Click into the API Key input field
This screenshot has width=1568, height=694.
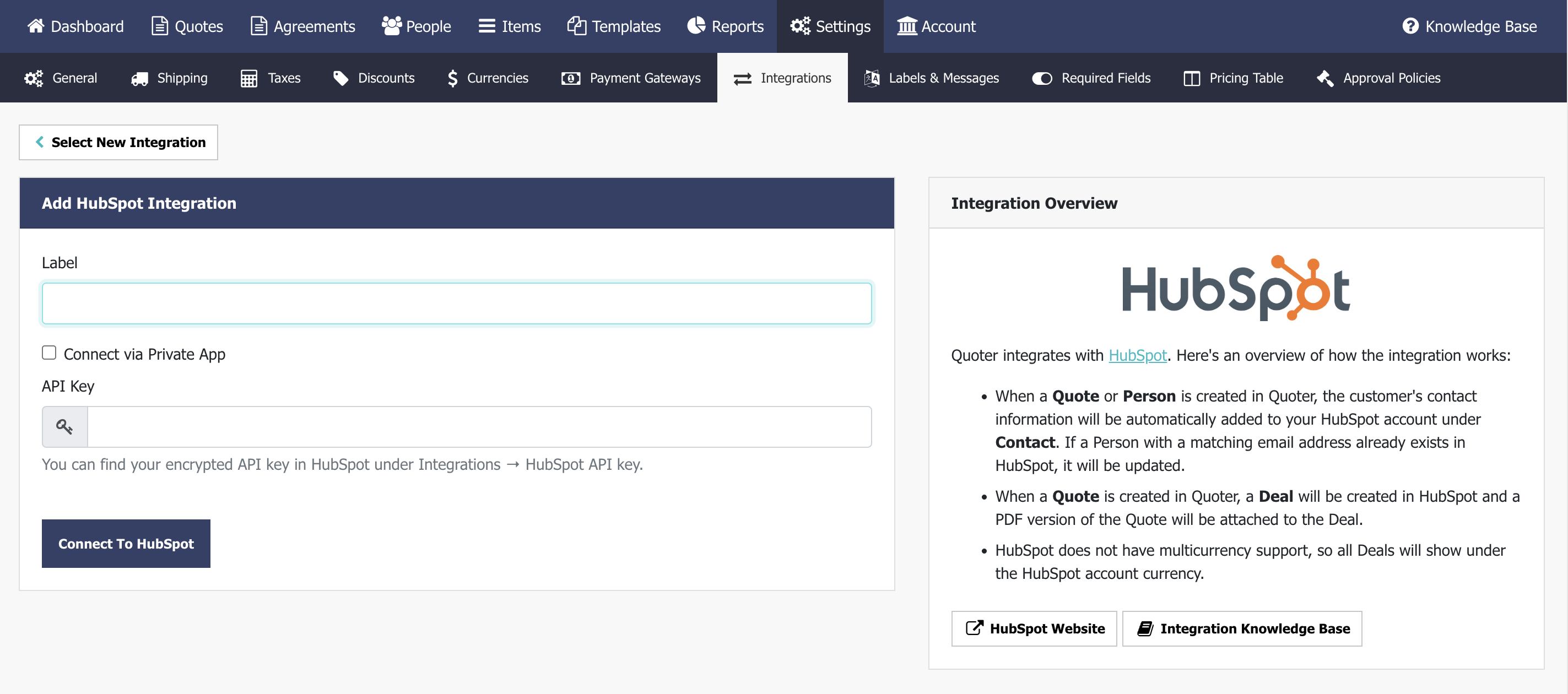coord(480,427)
